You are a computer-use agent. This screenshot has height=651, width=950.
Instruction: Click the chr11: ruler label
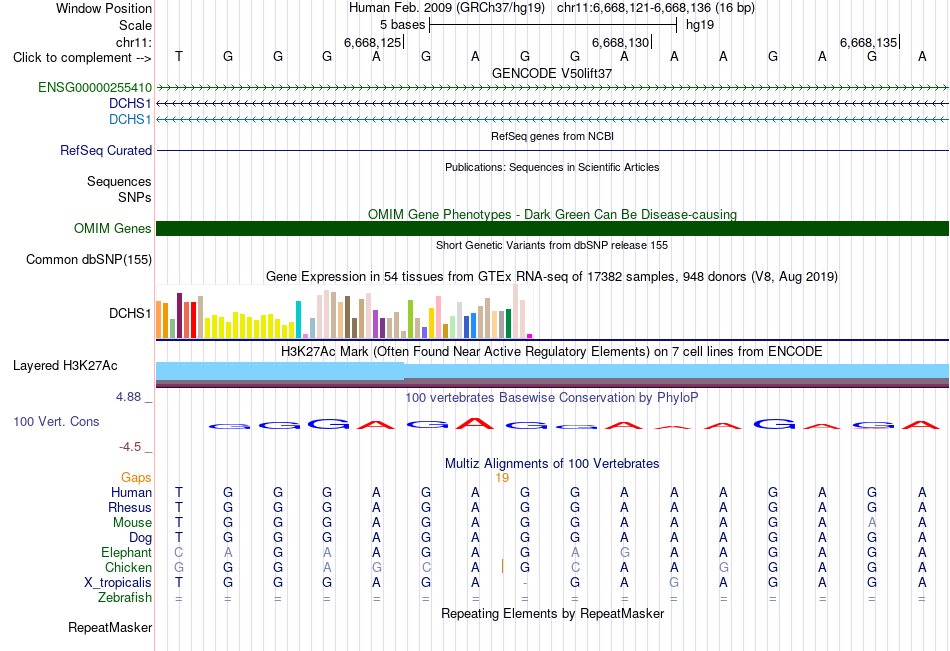coord(134,42)
